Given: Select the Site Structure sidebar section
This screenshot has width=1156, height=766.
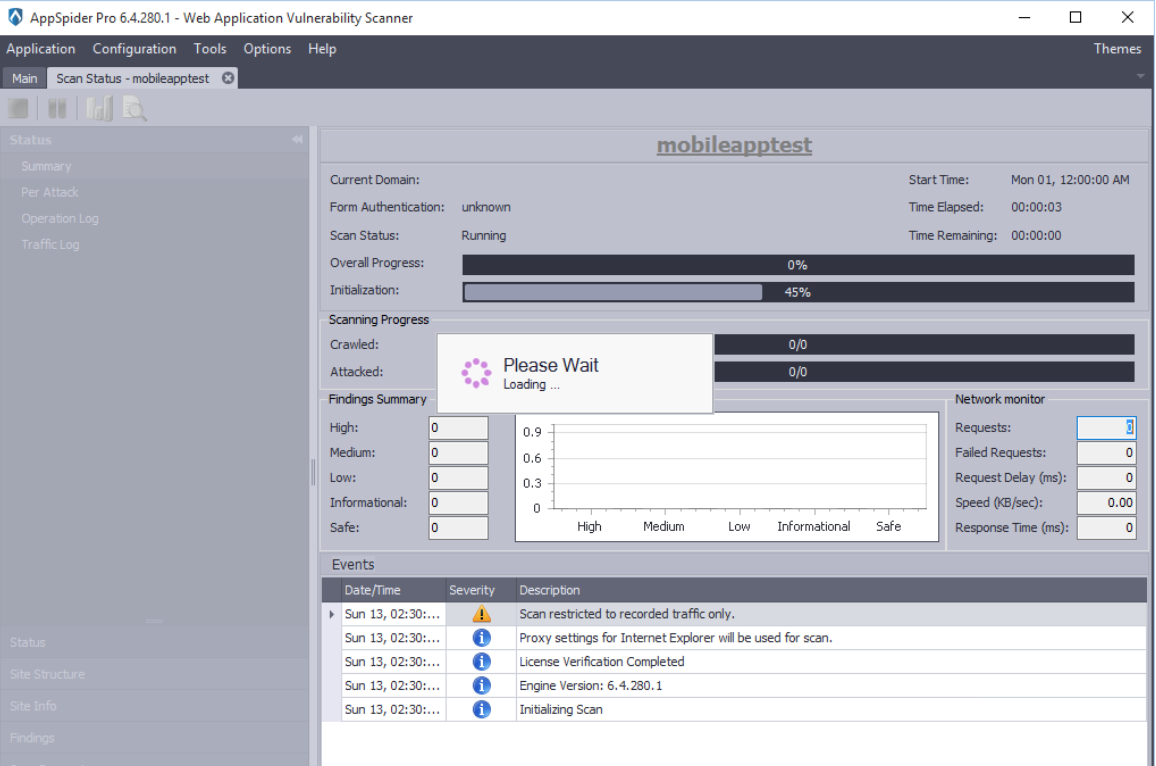Looking at the screenshot, I should pyautogui.click(x=155, y=674).
